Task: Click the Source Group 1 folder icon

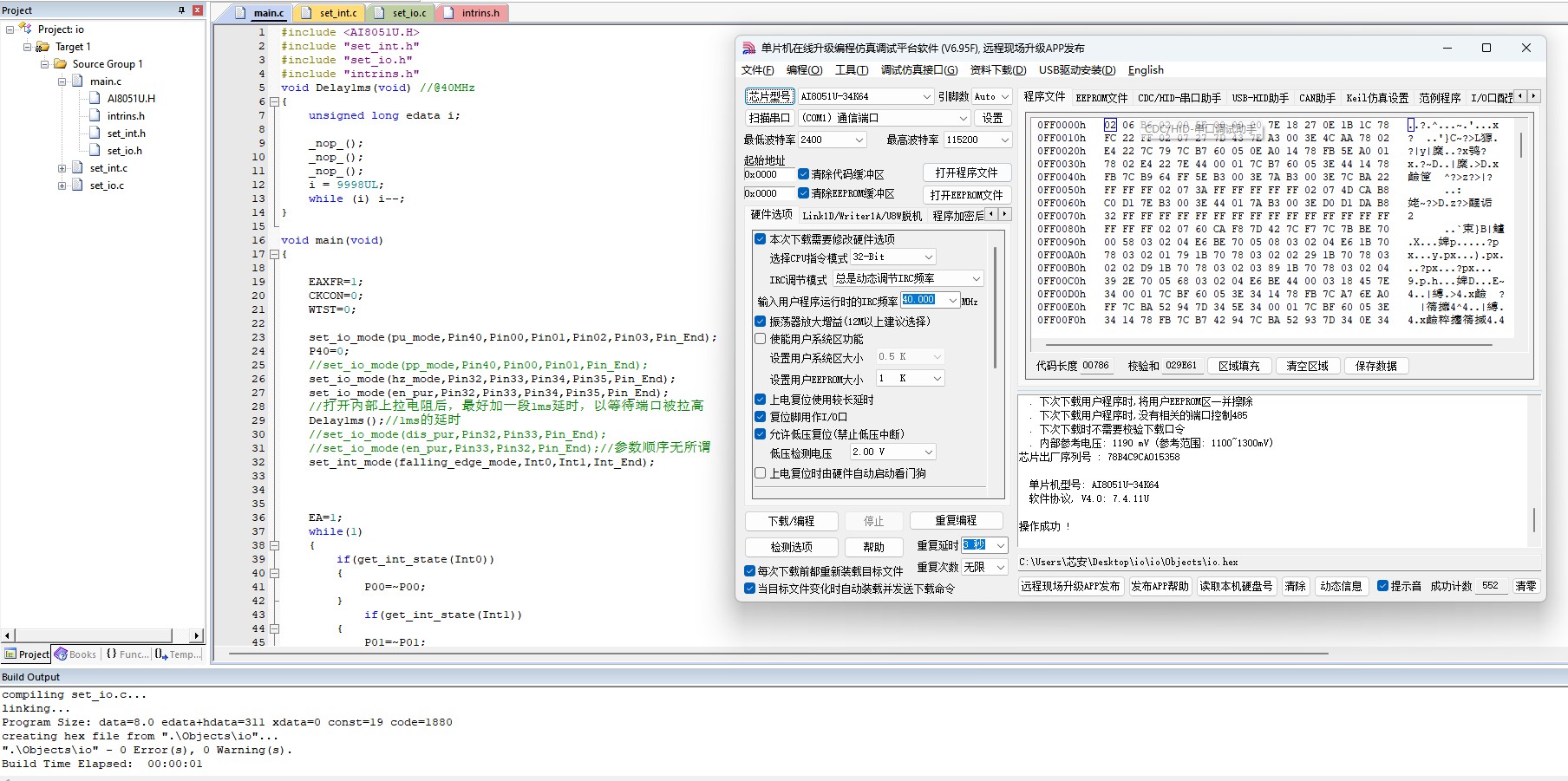Action: 61,64
